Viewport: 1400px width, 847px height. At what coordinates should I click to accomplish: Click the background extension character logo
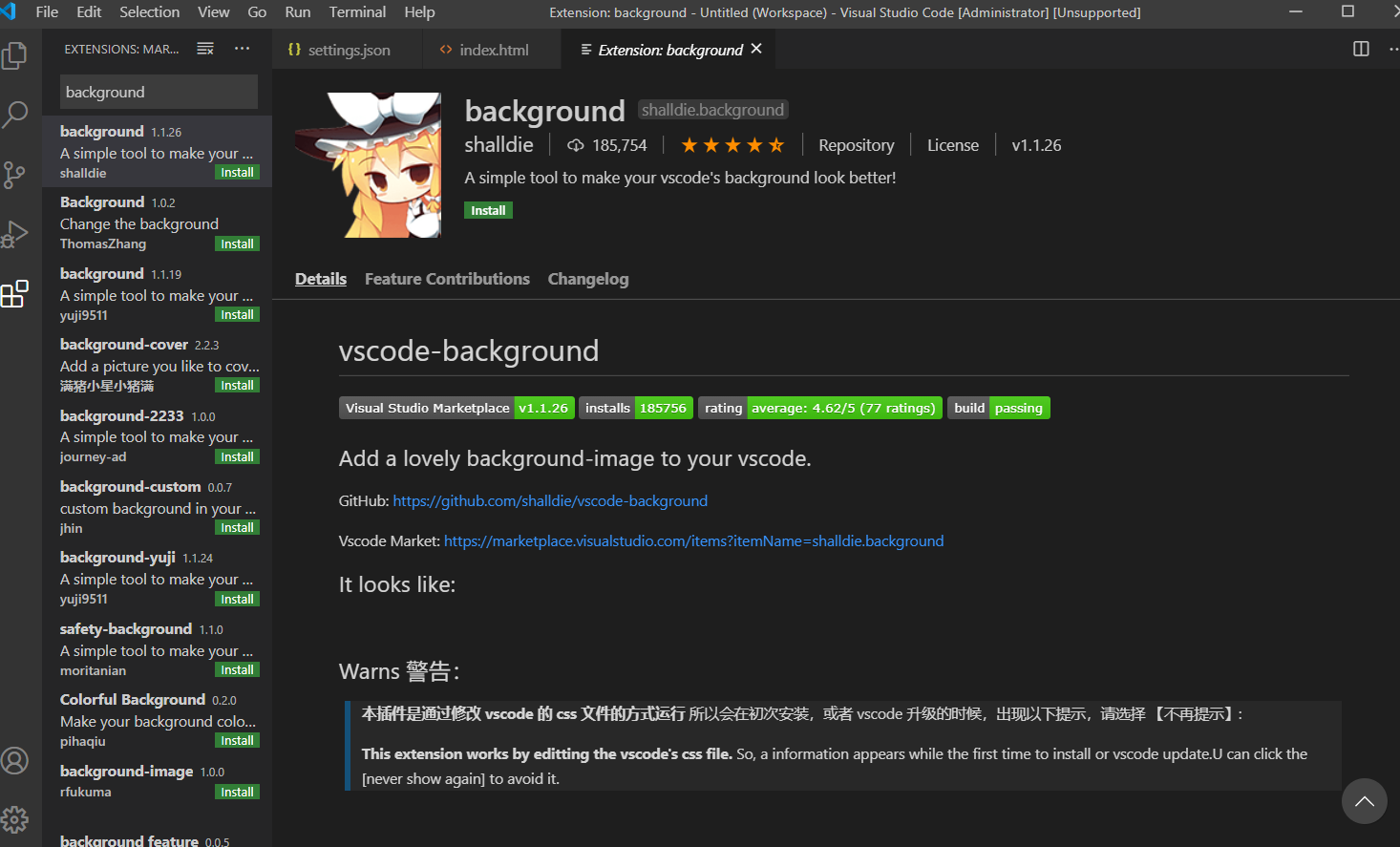coord(368,165)
